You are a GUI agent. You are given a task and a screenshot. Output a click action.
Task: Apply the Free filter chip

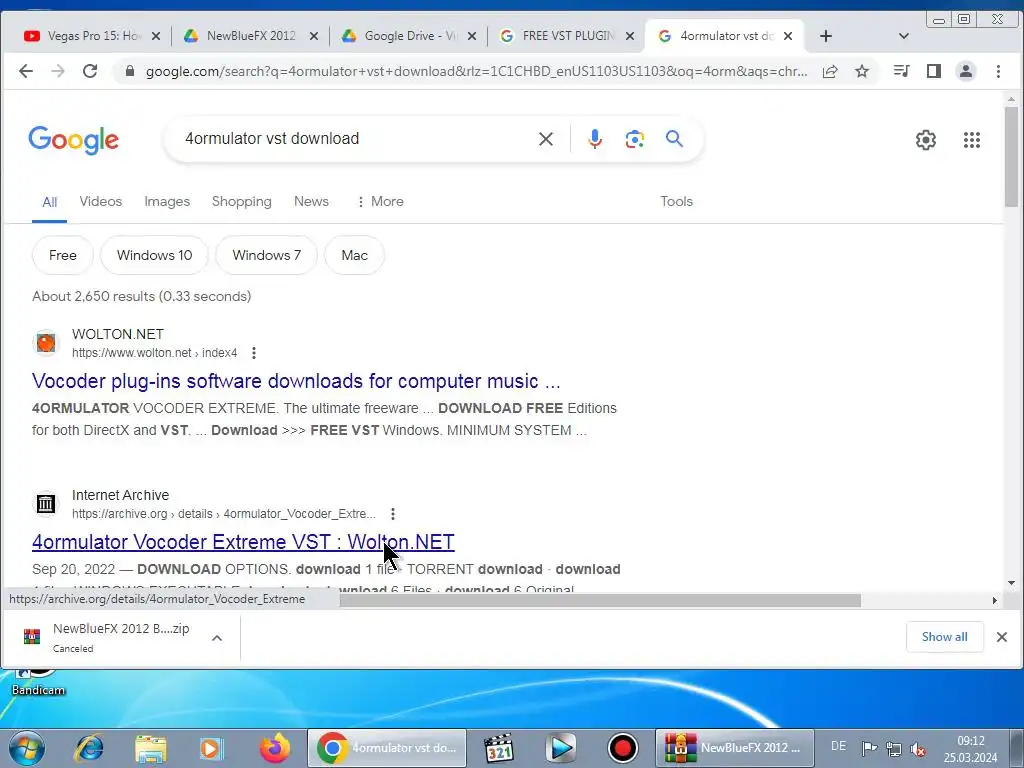pyautogui.click(x=63, y=255)
